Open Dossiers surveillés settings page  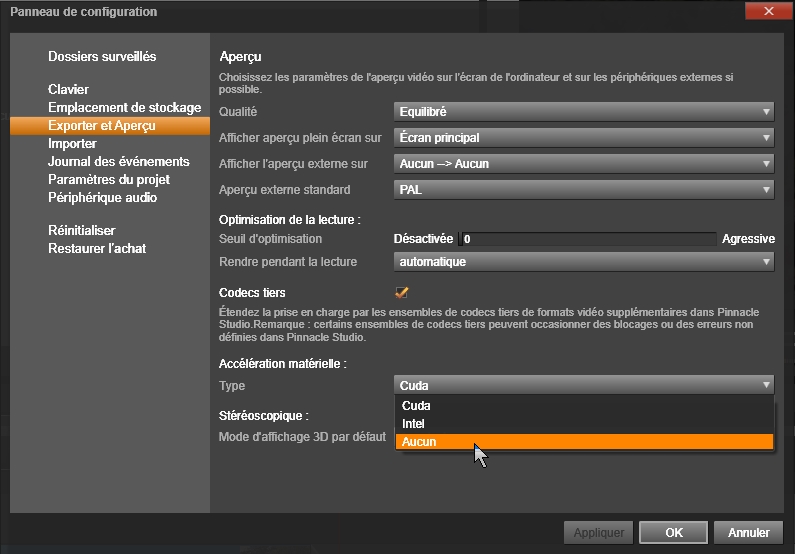click(102, 56)
